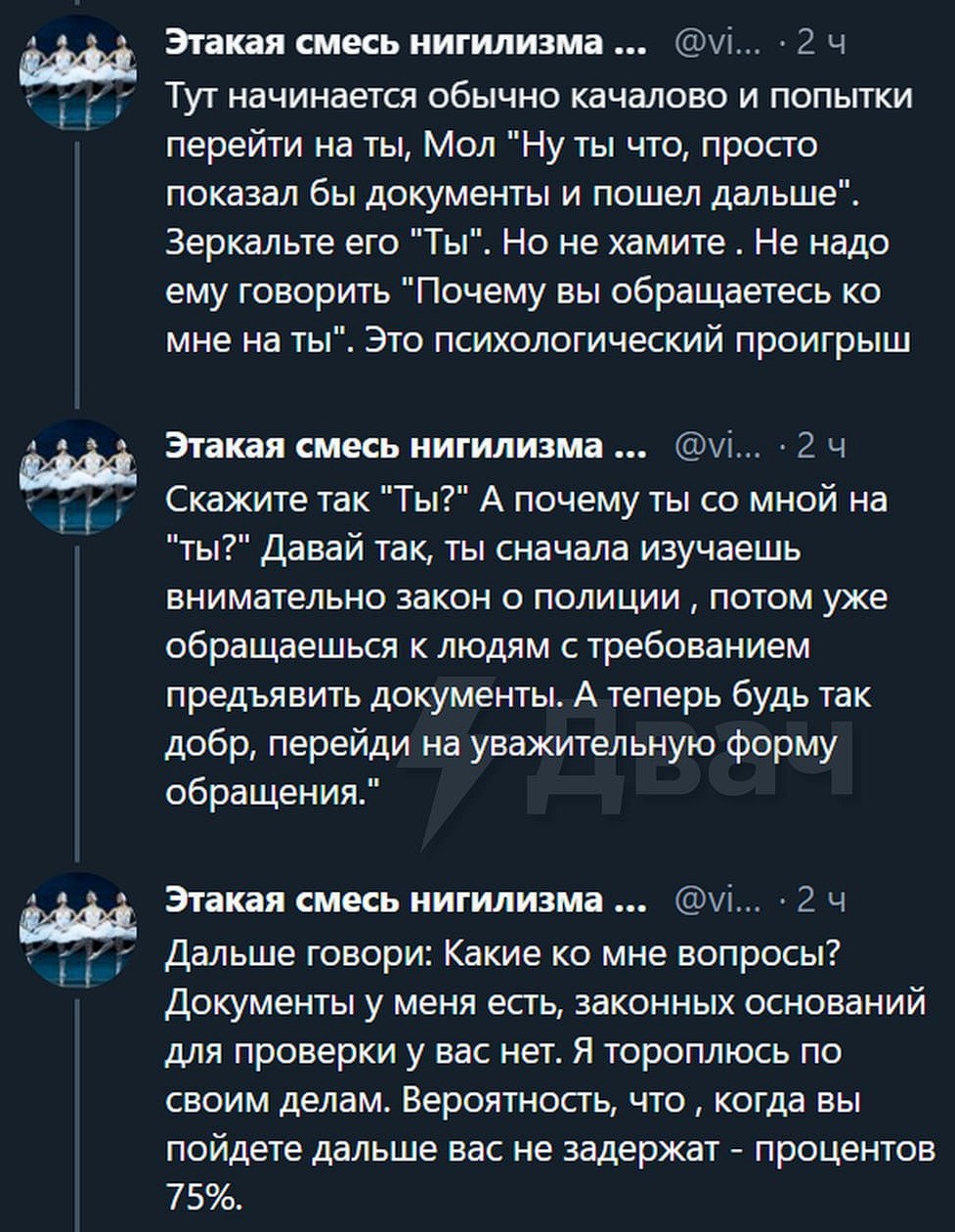Open the second tweet's ballerina avatar
Image resolution: width=955 pixels, height=1232 pixels.
[x=77, y=477]
